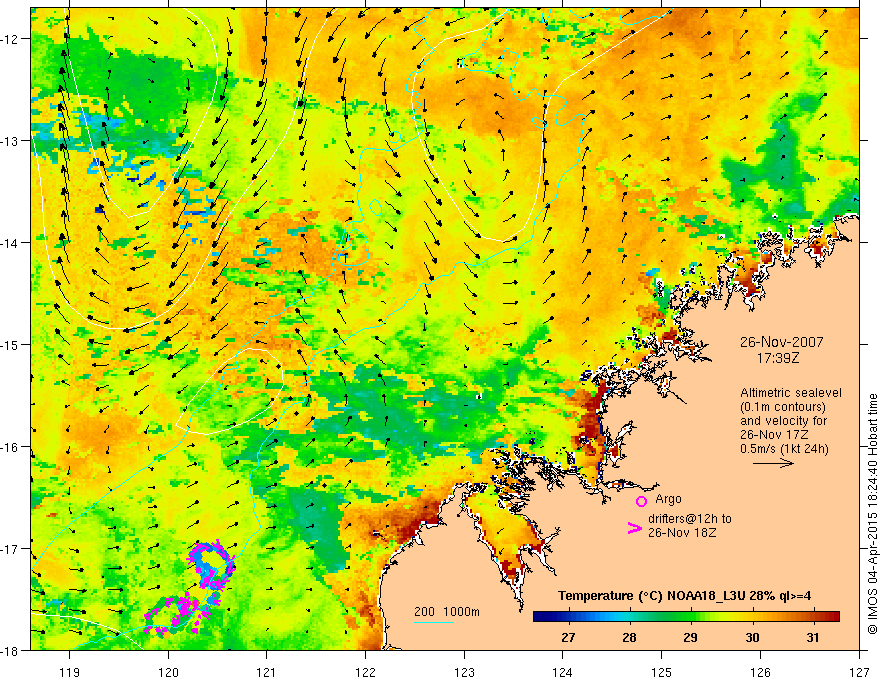Click the magenta Argo circle legend symbol
880x680 pixels.
pos(641,501)
